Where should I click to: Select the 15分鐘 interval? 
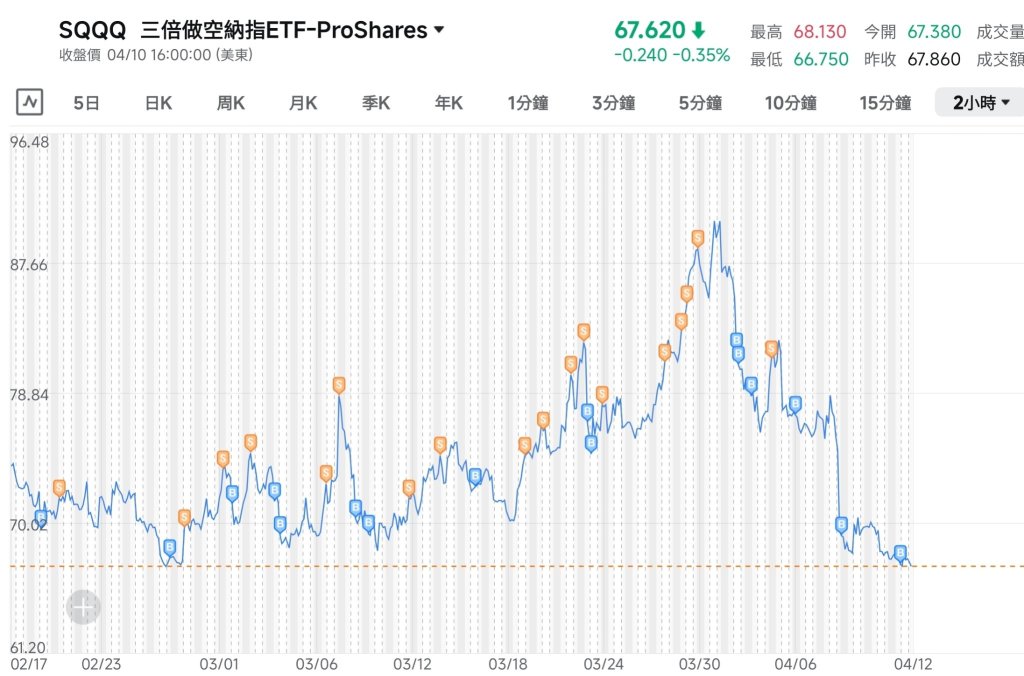[x=886, y=103]
